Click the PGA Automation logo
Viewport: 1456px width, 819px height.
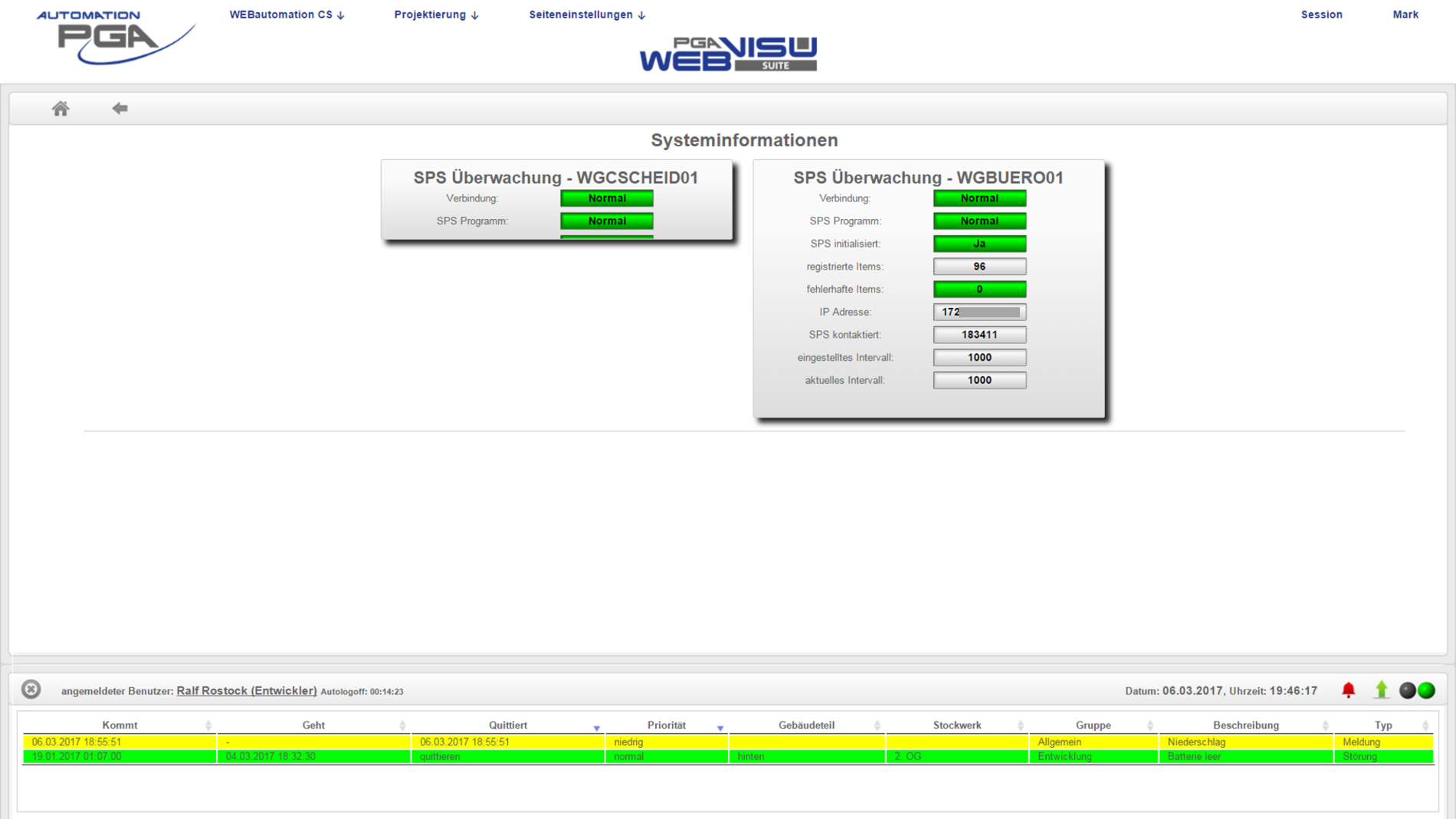point(115,37)
